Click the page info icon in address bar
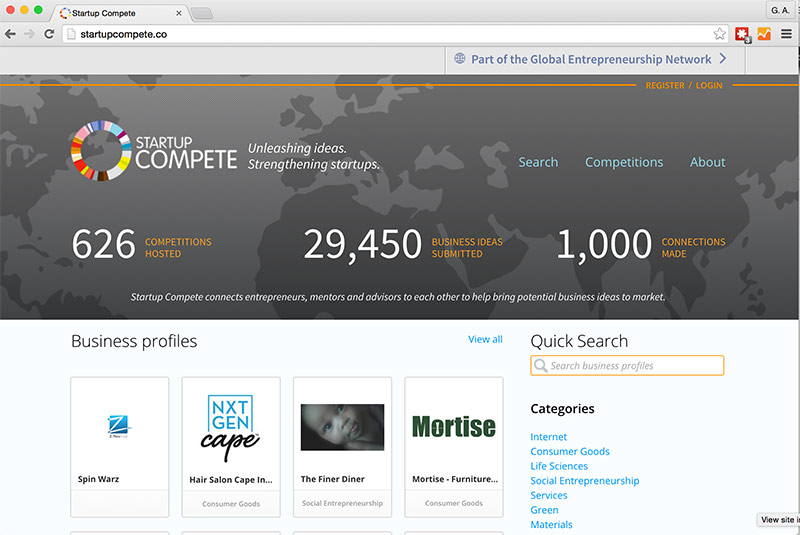 (x=71, y=34)
